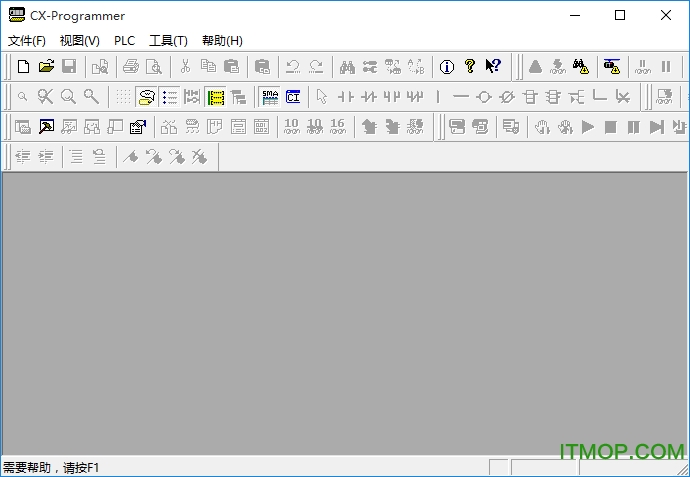Open print preview with the magnifier page icon
690x477 pixels.
pyautogui.click(x=154, y=66)
